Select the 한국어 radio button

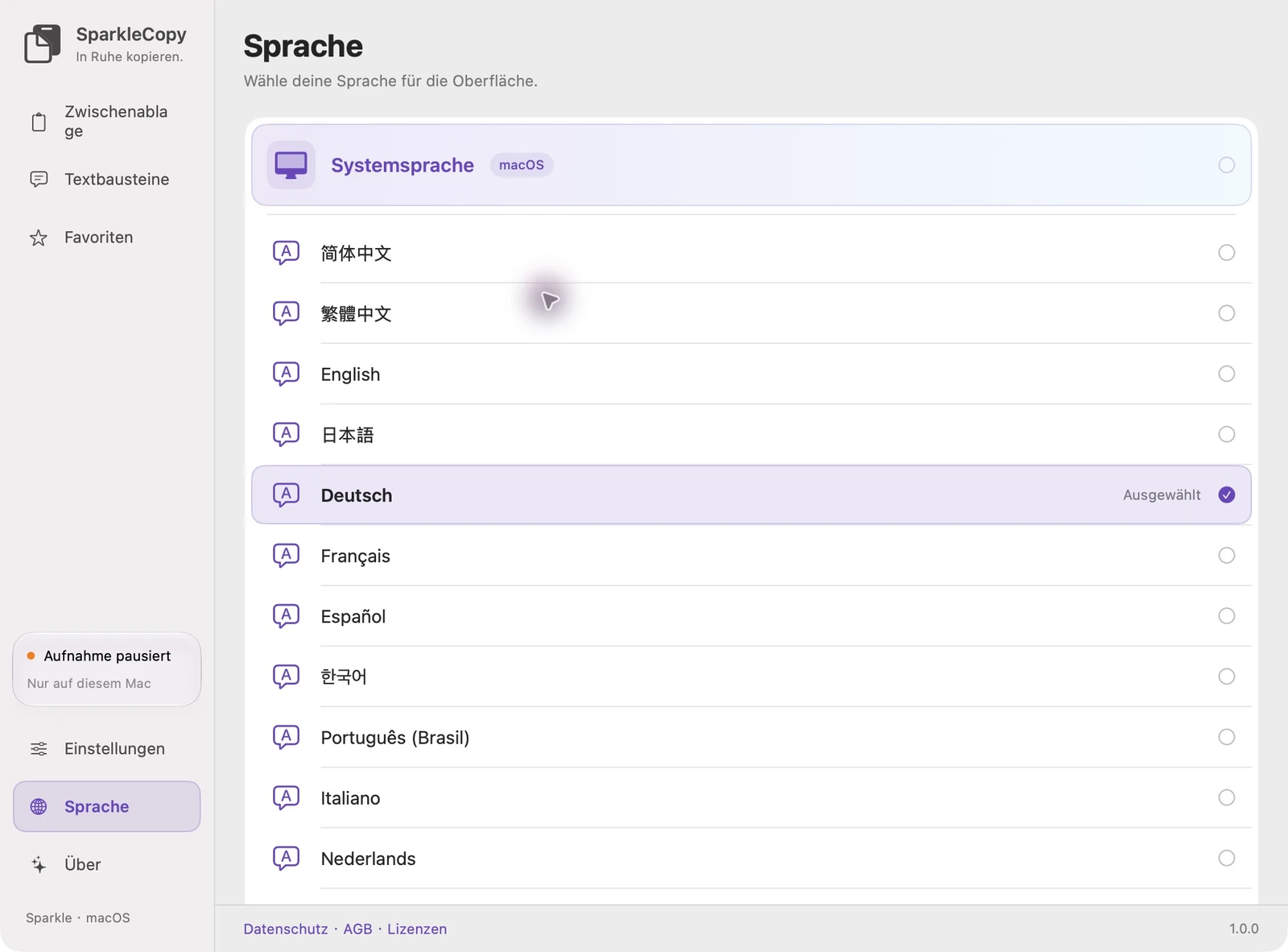click(x=1226, y=677)
